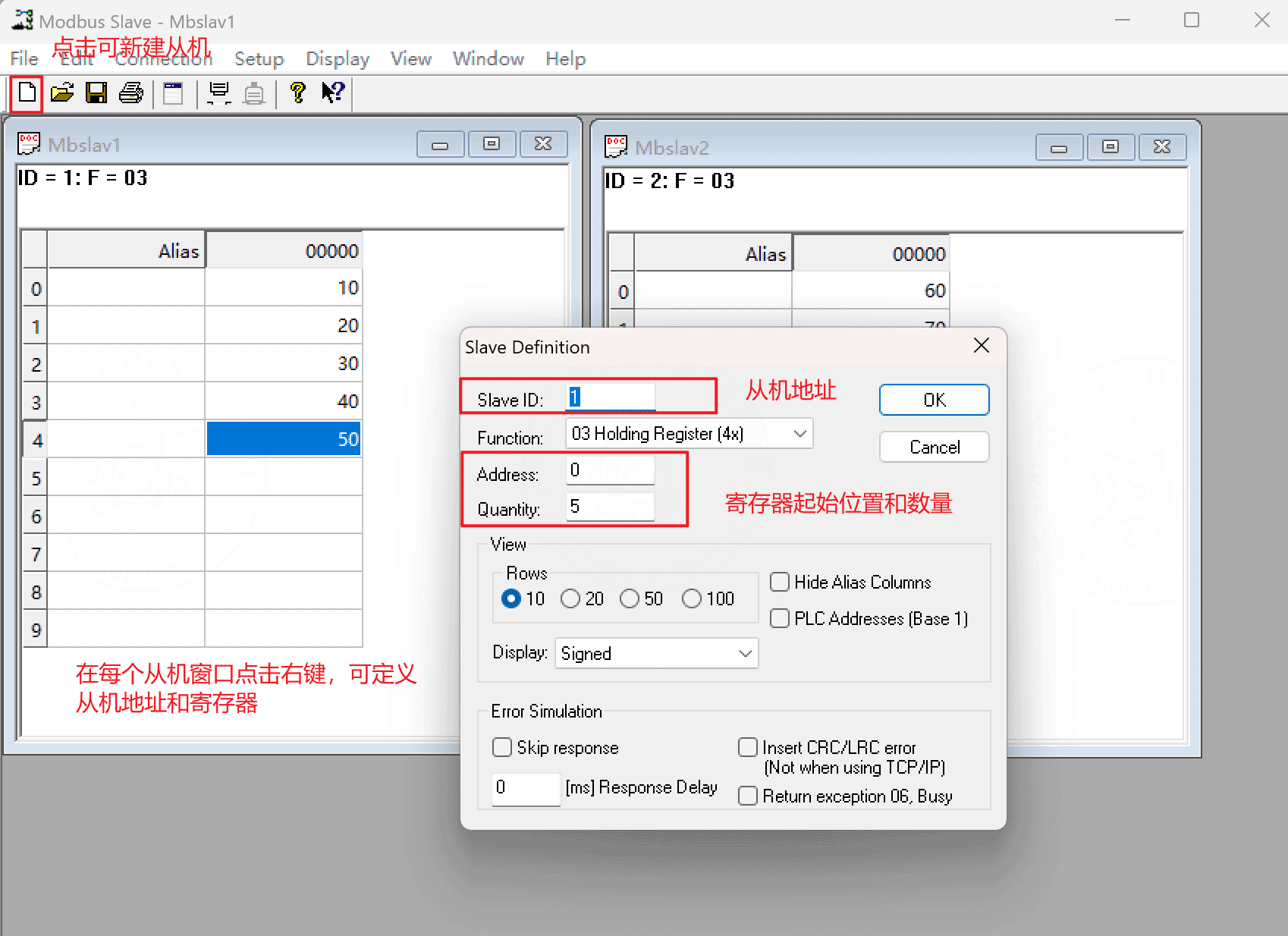Screen dimensions: 1288x936
Task: Select Mbslav1 register cell with value 40
Action: [x=284, y=401]
